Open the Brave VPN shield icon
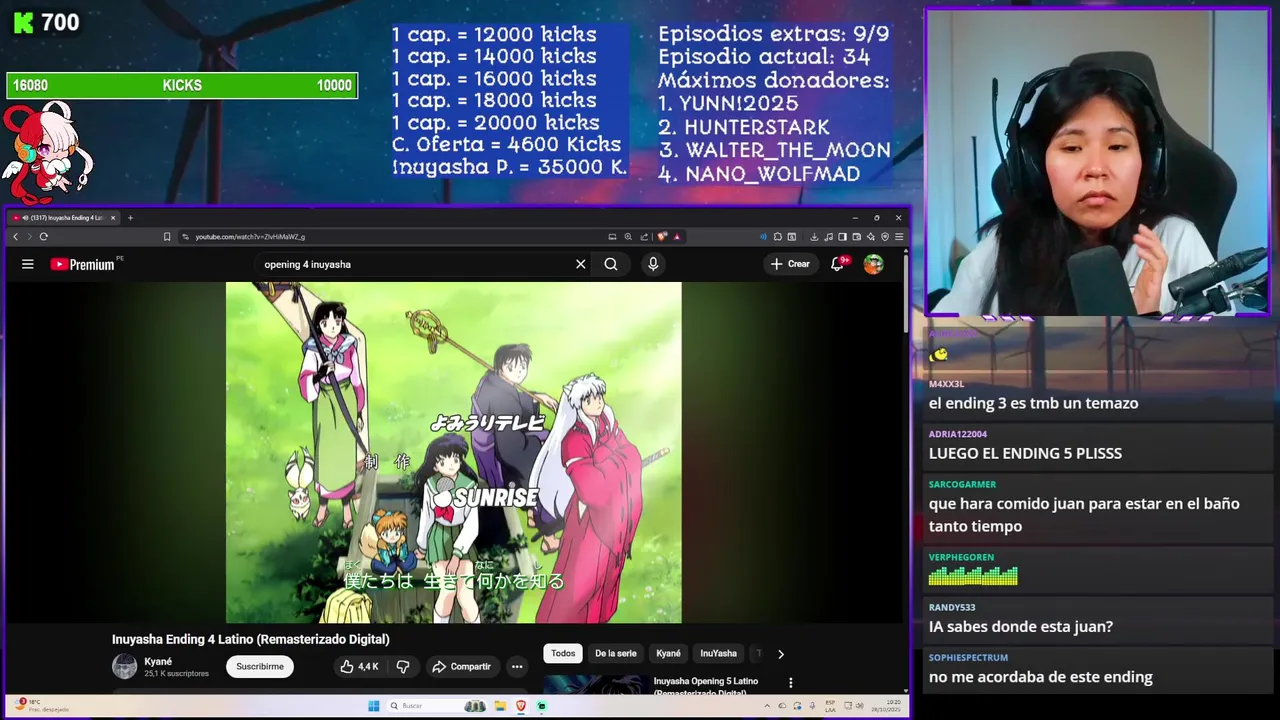This screenshot has width=1280, height=720. click(x=885, y=237)
